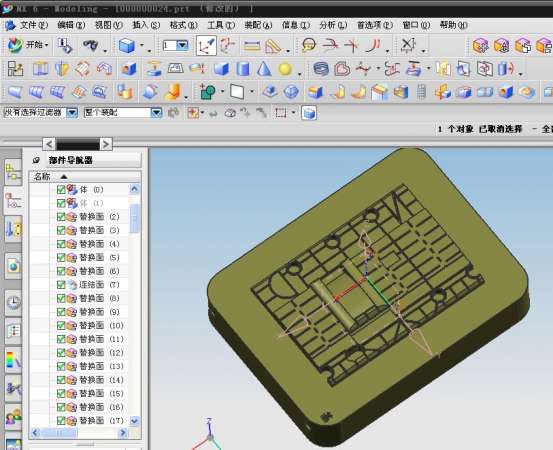Click the rectangle selection method icon
The width and height of the screenshot is (553, 450).
coord(281,113)
